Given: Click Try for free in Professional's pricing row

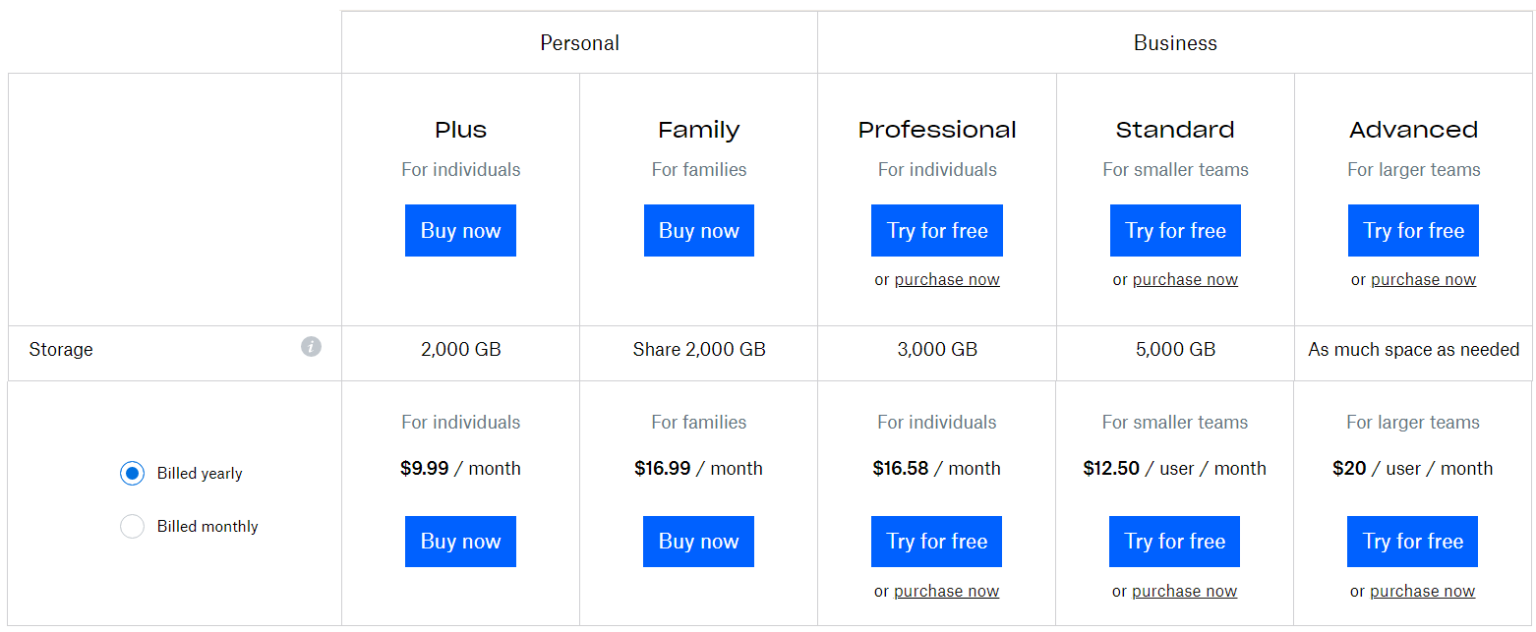Looking at the screenshot, I should pos(936,541).
